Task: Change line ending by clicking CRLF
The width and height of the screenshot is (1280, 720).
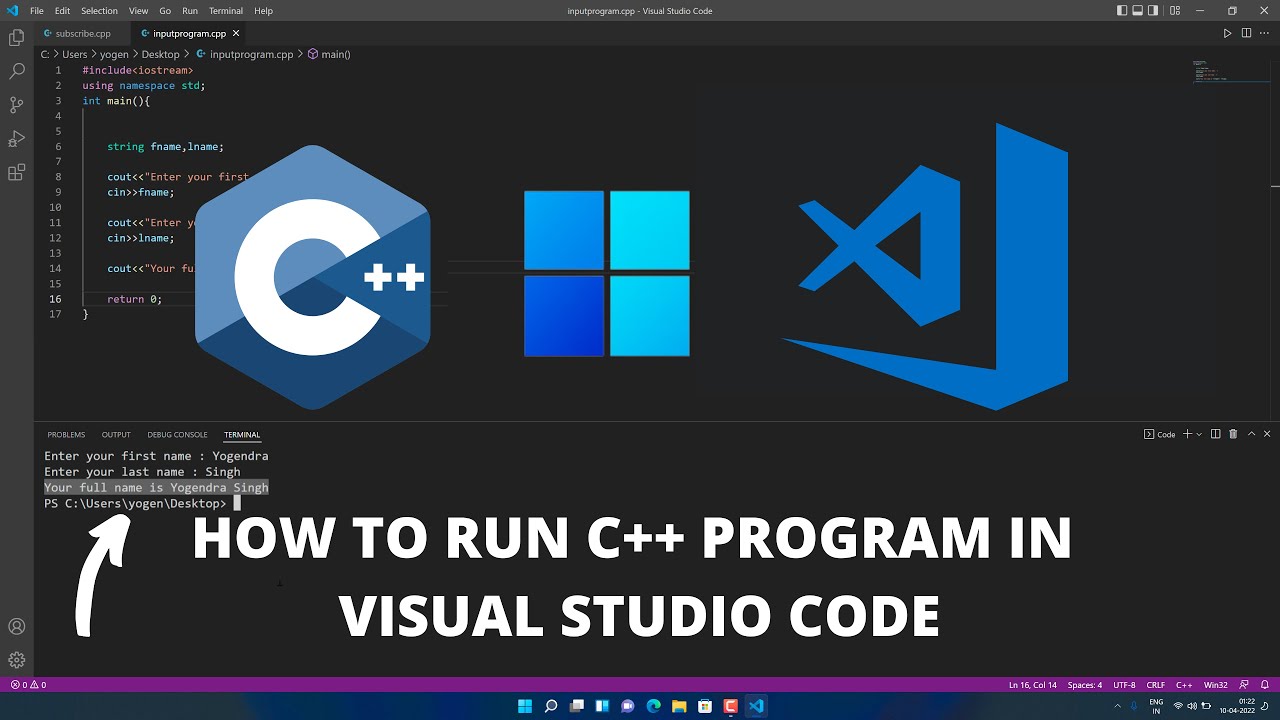Action: [1156, 685]
